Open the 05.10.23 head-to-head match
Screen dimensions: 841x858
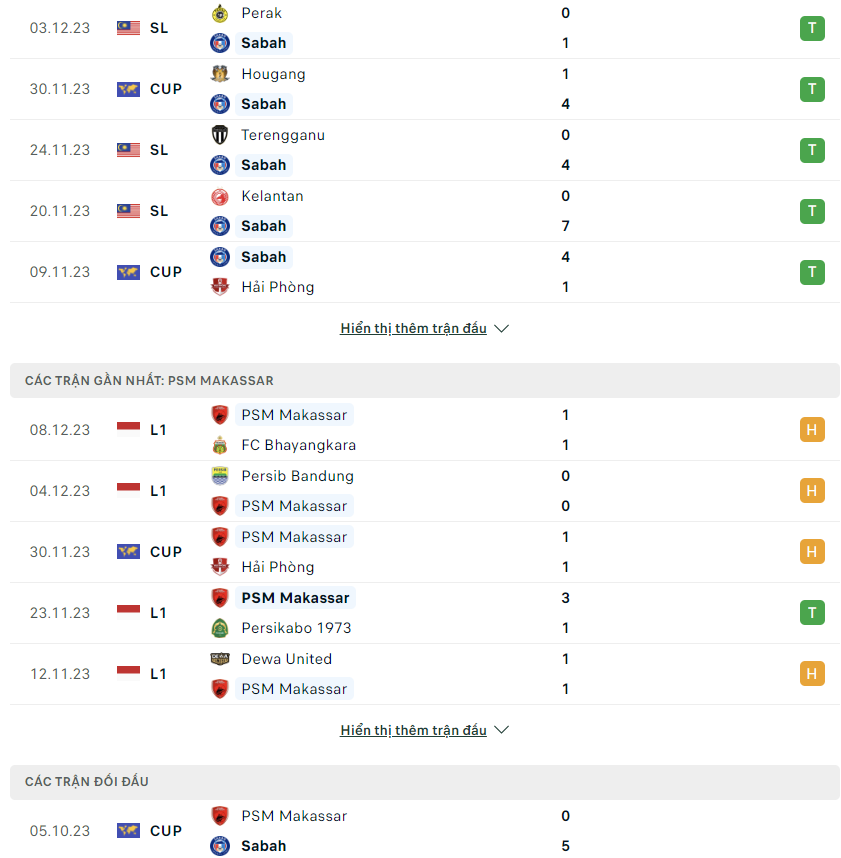tap(425, 831)
